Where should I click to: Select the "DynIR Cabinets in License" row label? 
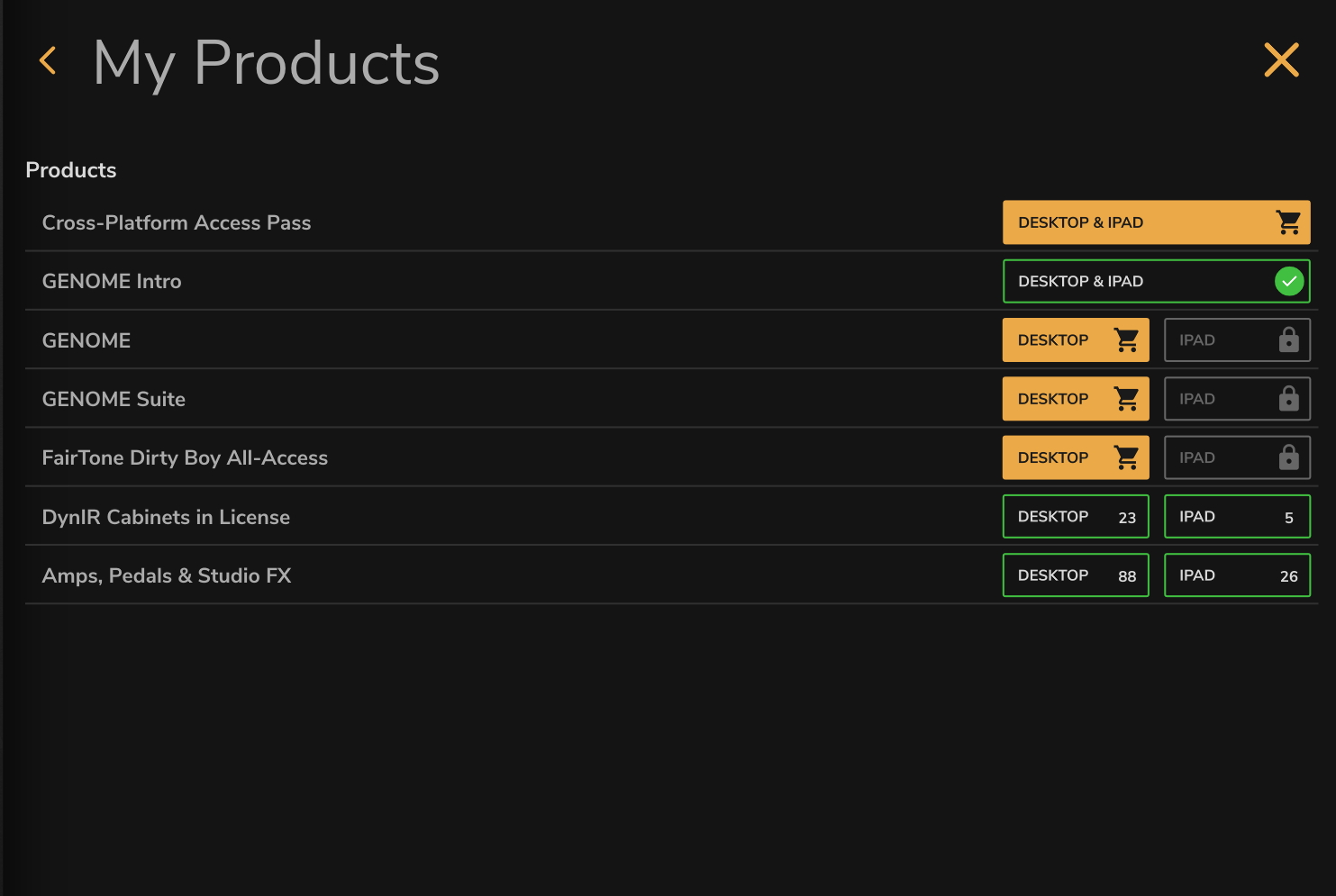[x=166, y=517]
